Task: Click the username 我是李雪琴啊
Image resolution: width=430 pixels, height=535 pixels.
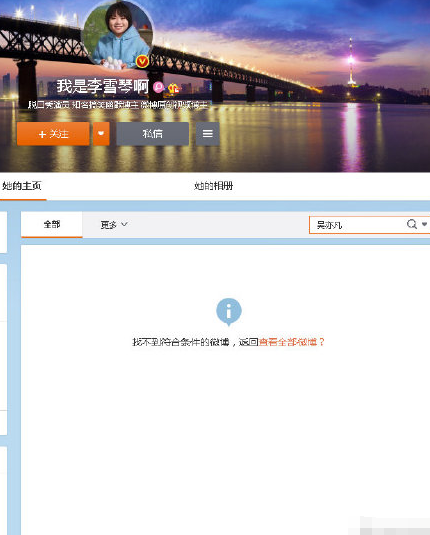Action: coord(103,86)
